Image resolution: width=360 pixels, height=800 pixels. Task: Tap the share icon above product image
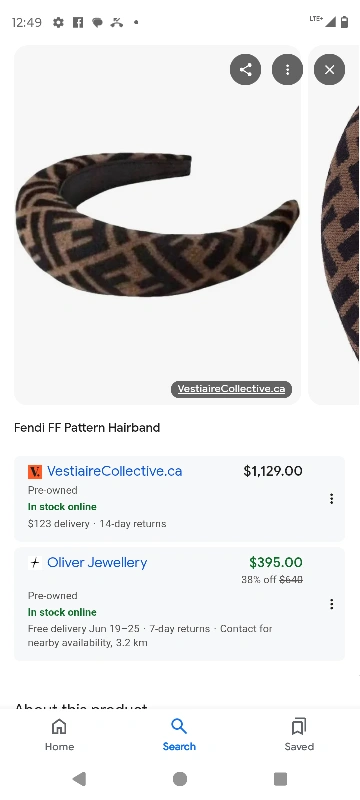click(245, 69)
